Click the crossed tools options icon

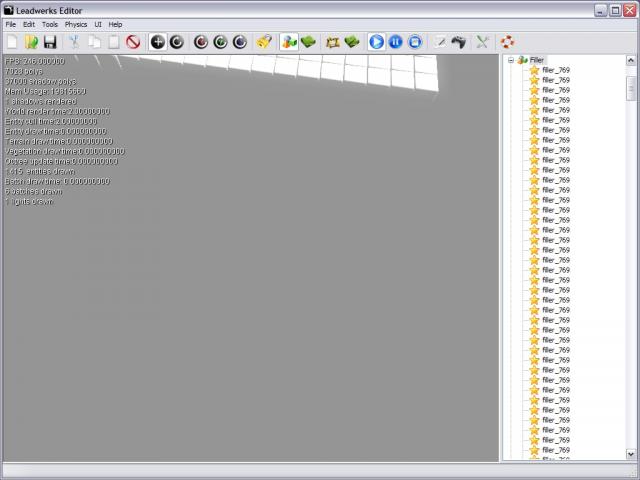[x=482, y=42]
